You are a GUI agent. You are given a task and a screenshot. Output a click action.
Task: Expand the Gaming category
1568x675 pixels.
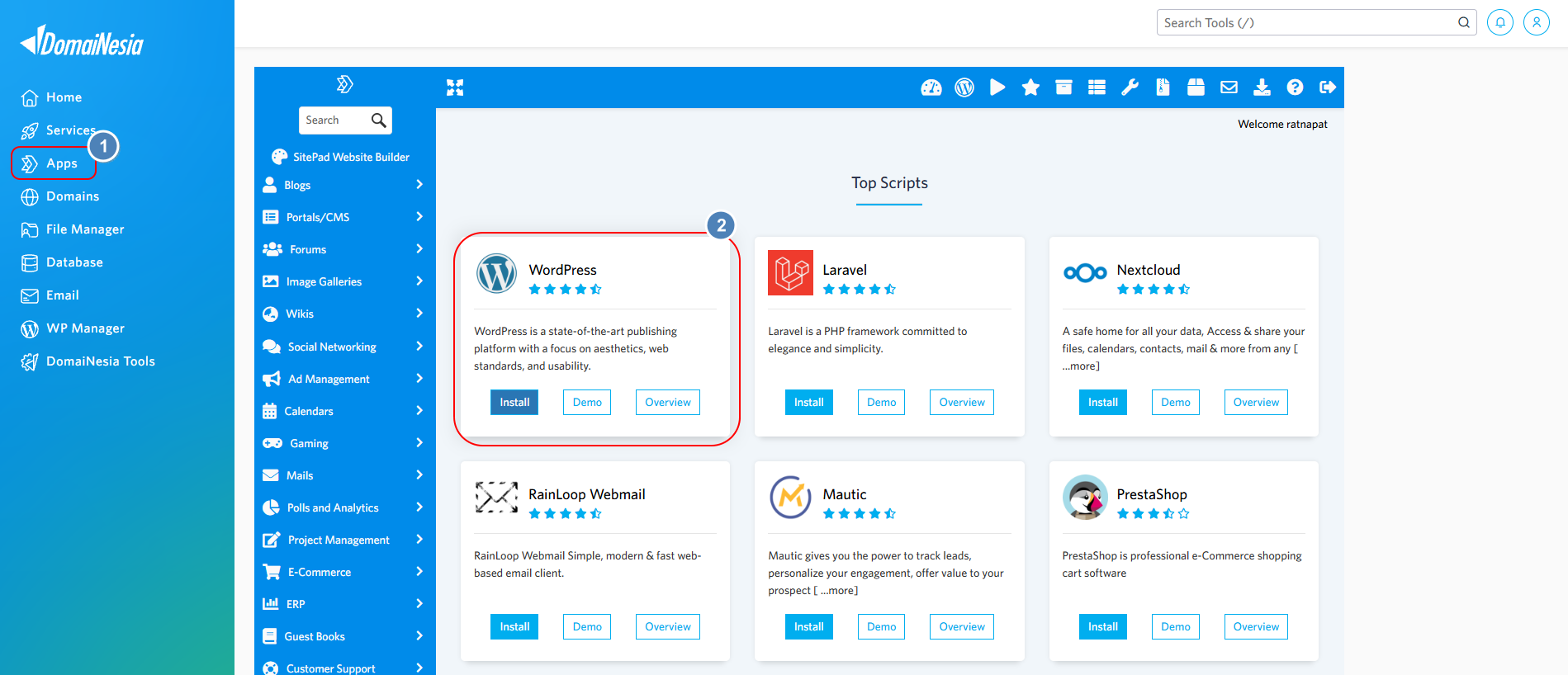[345, 443]
